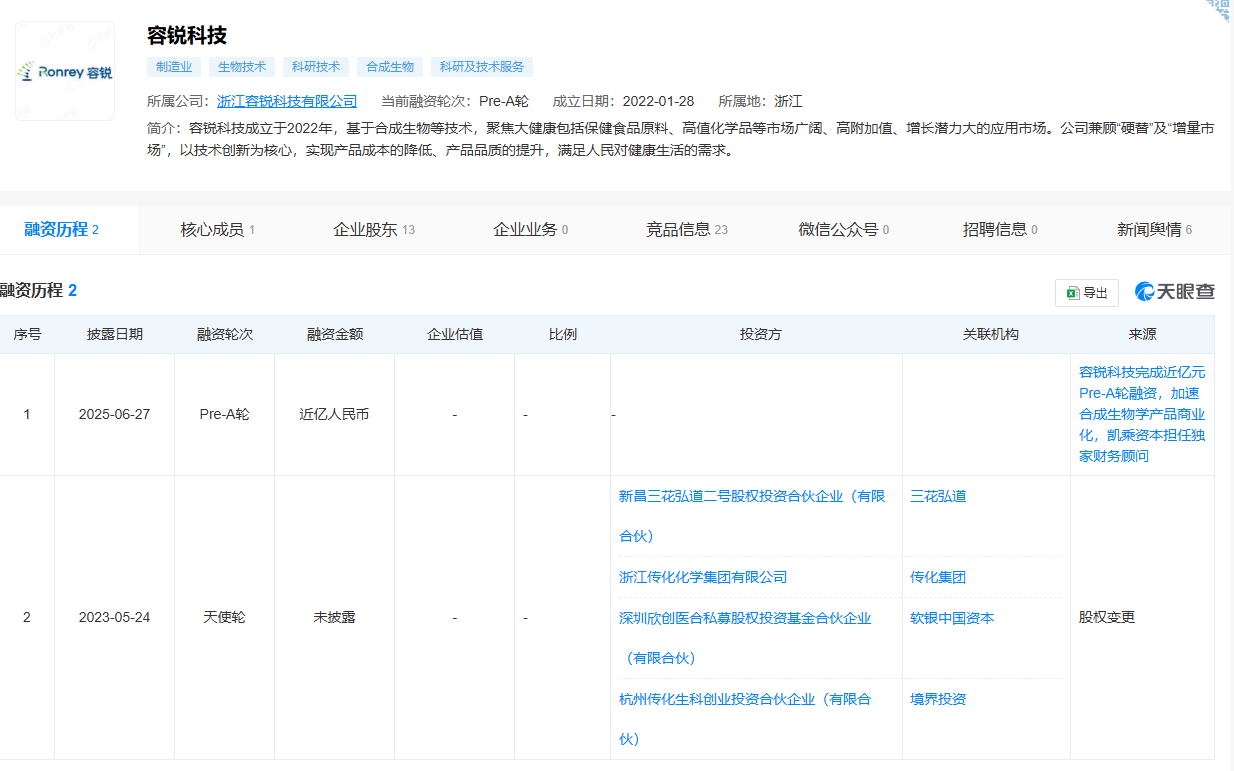Open 境界投资 related institution link

click(938, 699)
